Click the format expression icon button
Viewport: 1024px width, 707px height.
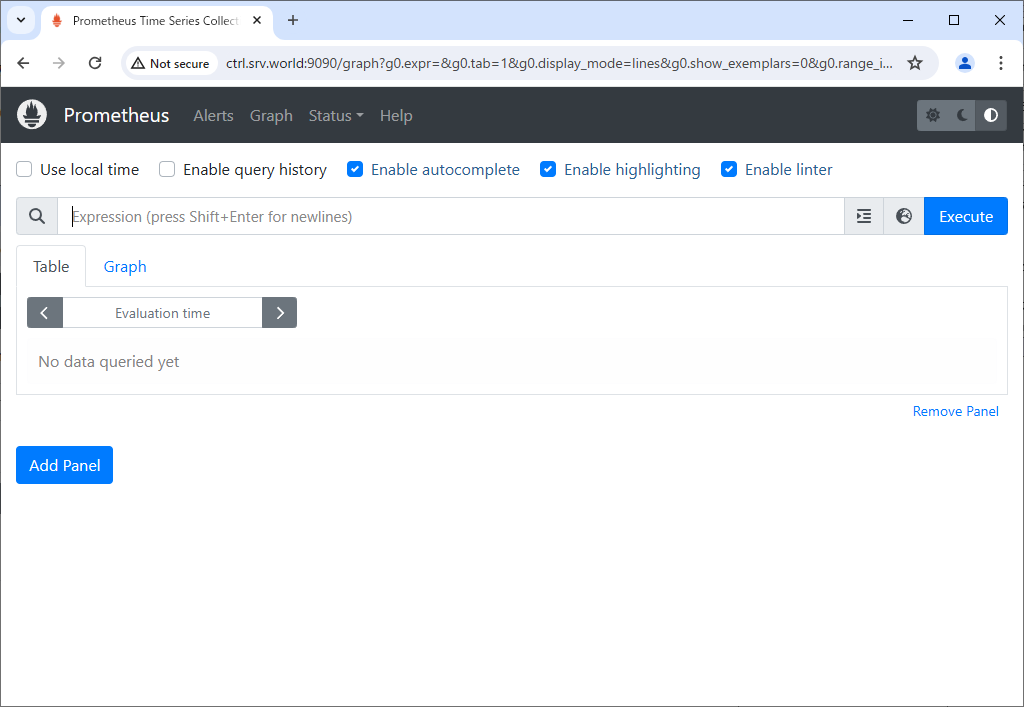[864, 216]
